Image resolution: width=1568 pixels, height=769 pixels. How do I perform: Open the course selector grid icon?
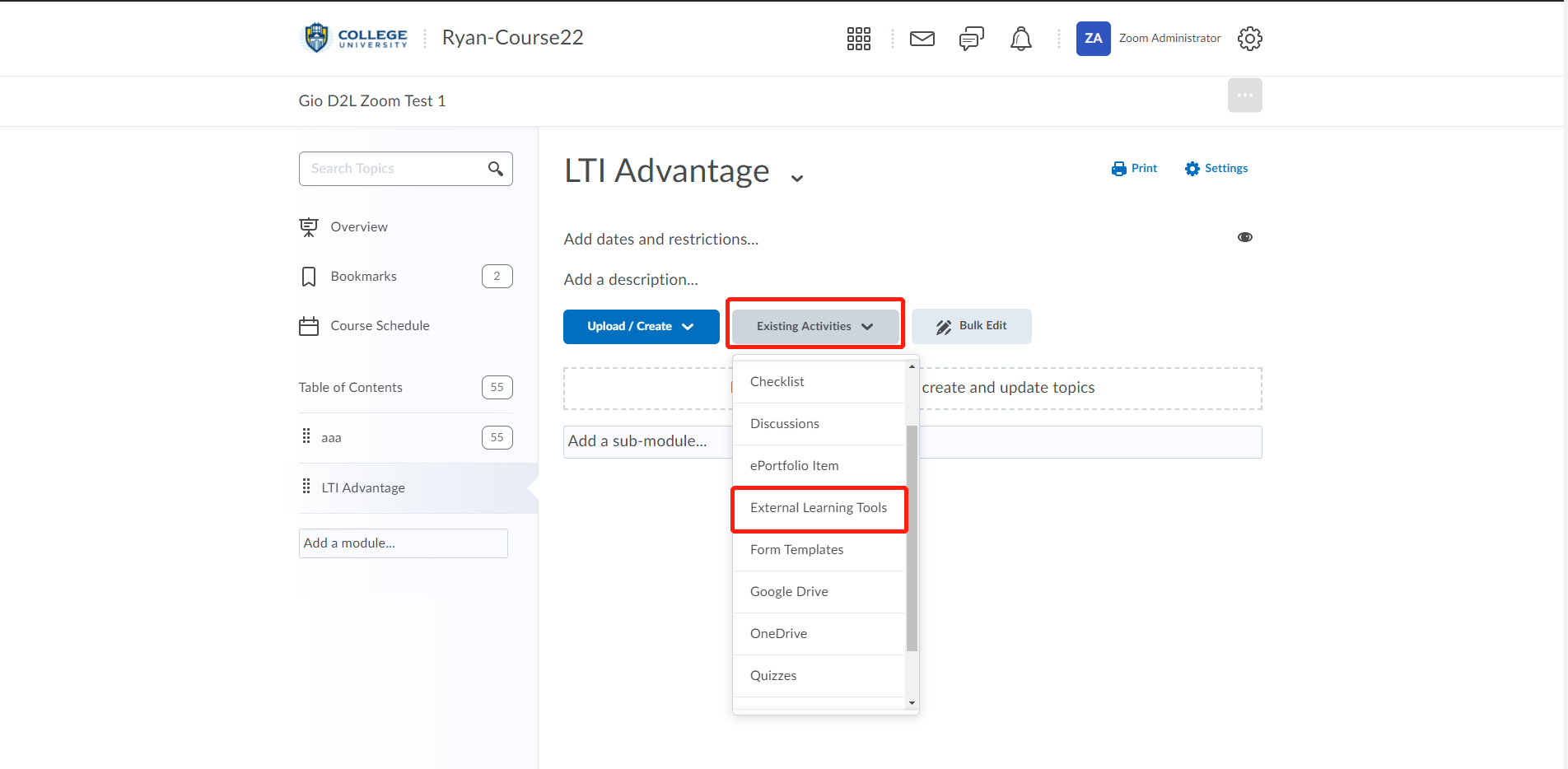point(859,39)
